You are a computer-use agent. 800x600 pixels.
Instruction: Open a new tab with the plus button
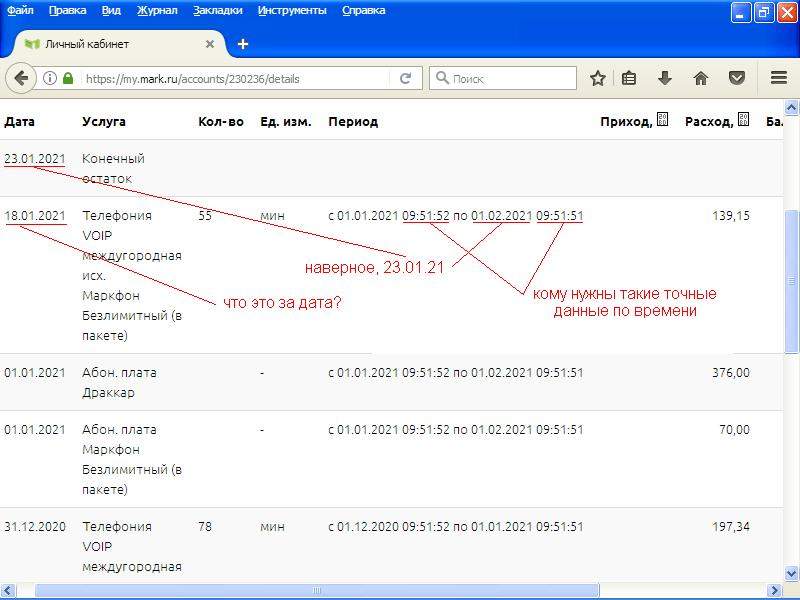tap(243, 44)
